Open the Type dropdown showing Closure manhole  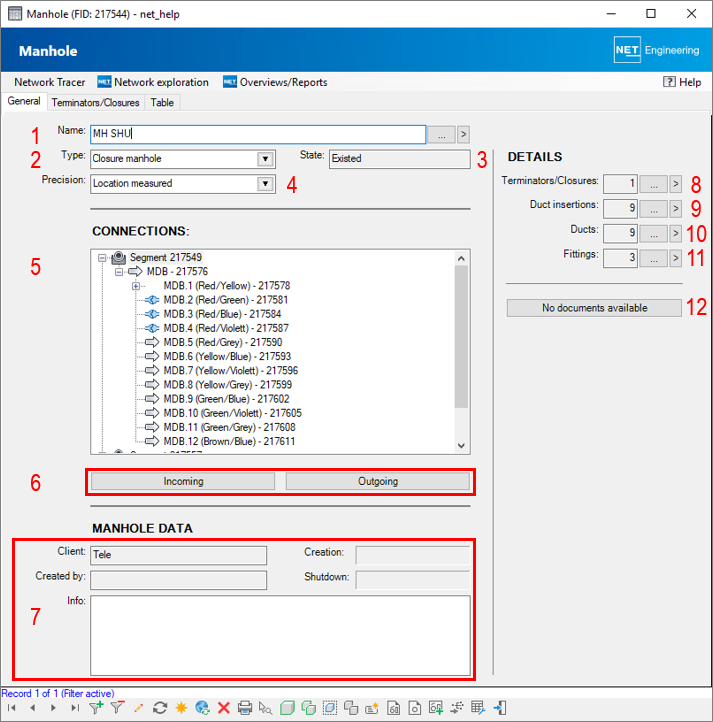pos(264,158)
